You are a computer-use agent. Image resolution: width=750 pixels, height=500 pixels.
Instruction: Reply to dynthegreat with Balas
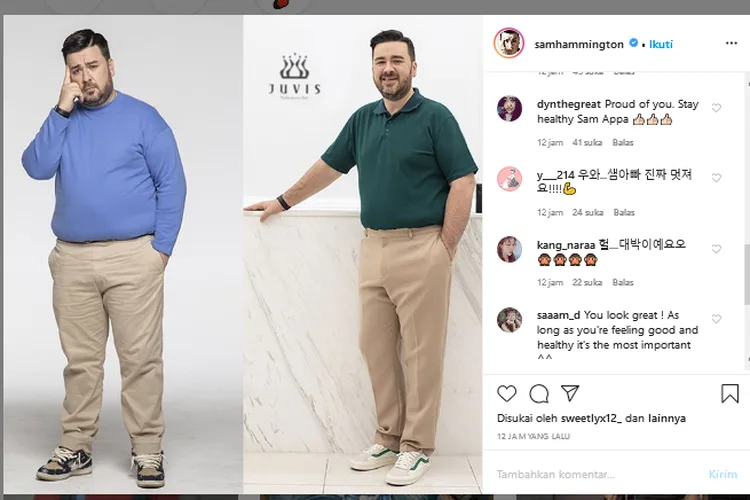624,143
